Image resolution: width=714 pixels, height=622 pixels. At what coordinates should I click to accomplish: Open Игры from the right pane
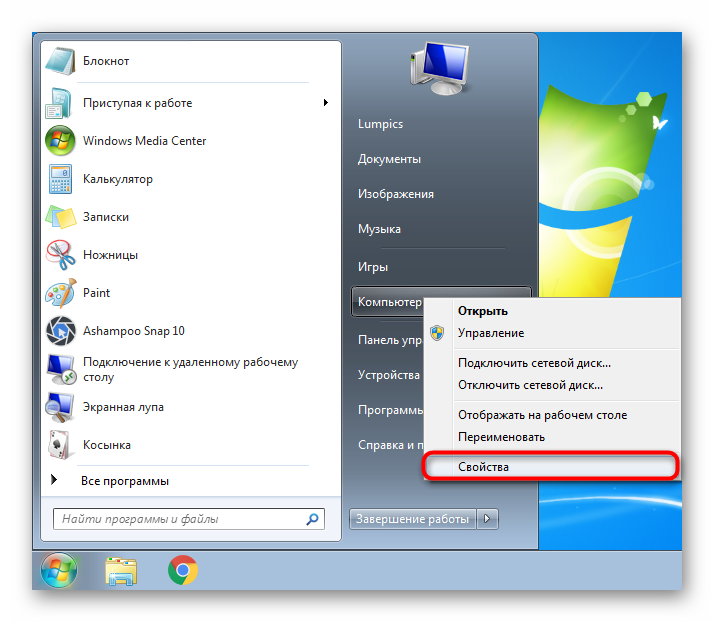(372, 267)
